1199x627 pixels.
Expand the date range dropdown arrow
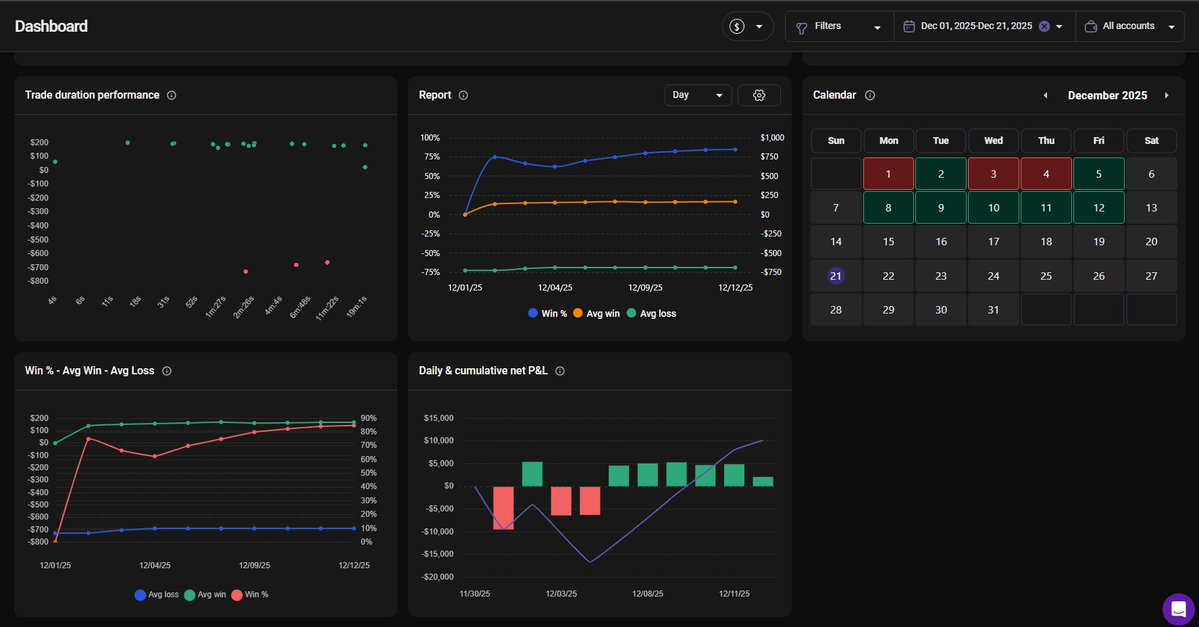pos(1059,27)
